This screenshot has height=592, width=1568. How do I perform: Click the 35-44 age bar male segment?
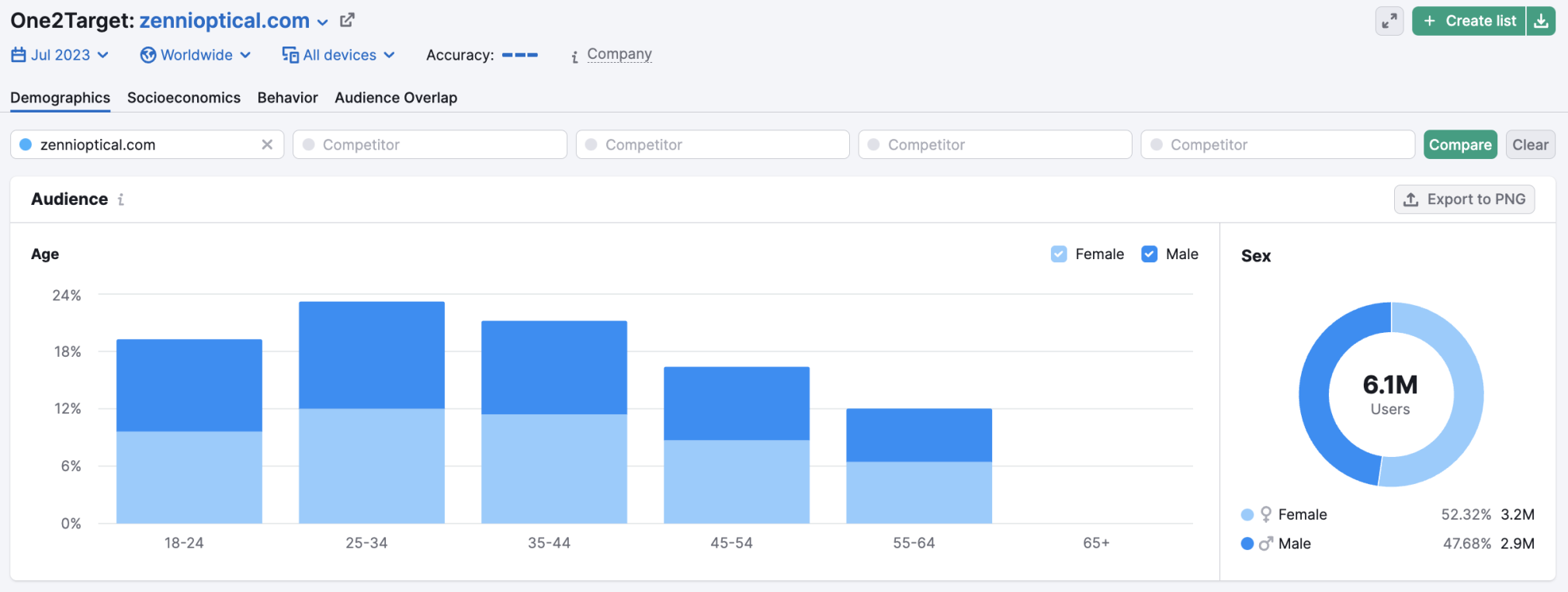coord(554,367)
